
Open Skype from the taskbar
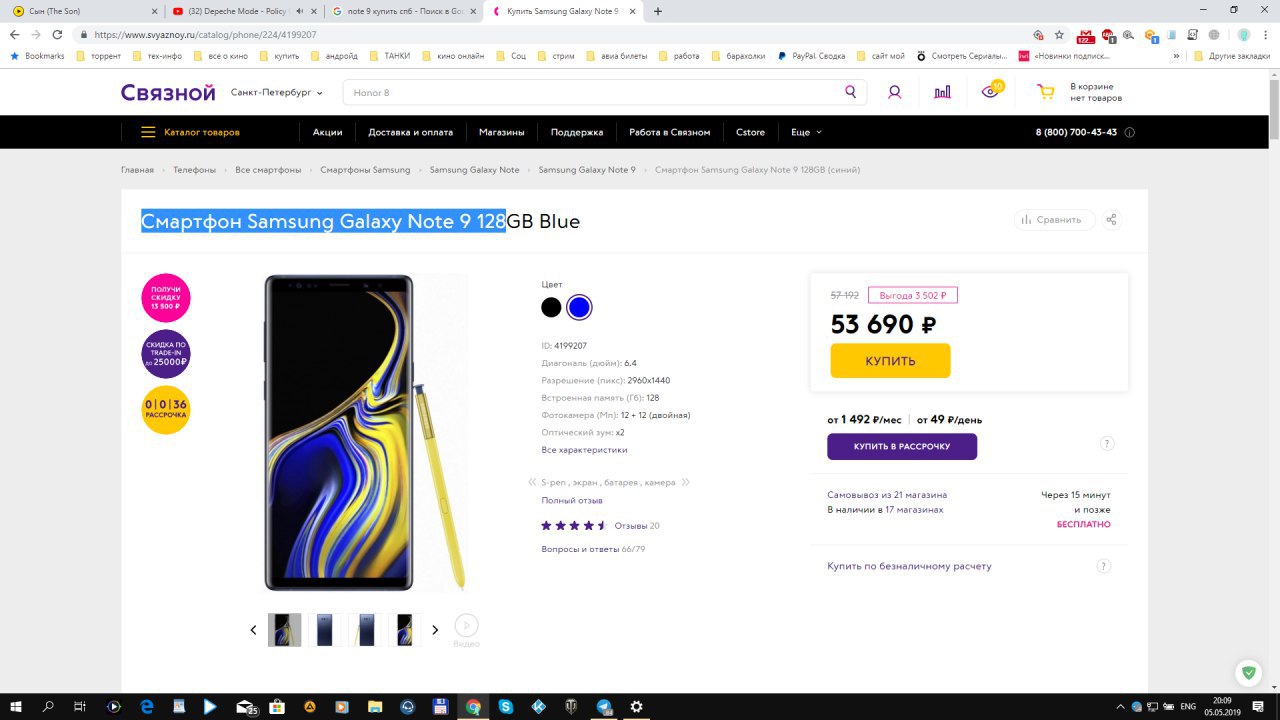point(506,706)
